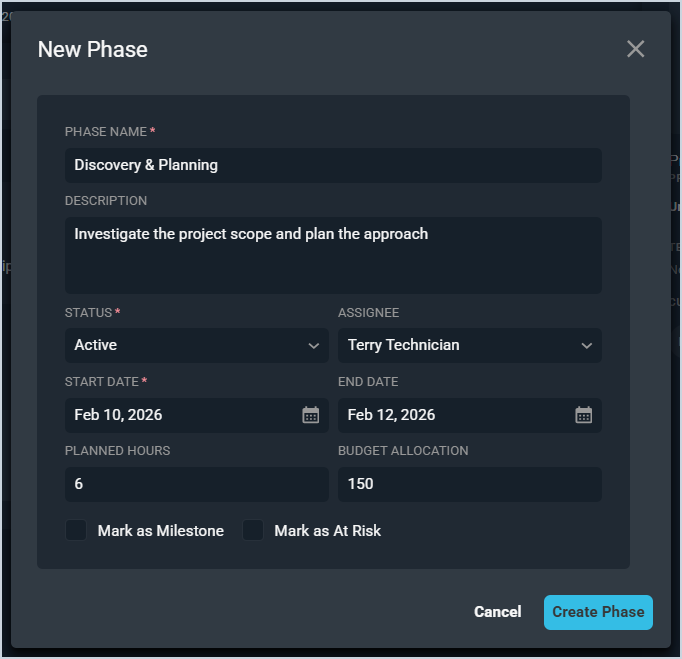Image resolution: width=682 pixels, height=659 pixels.
Task: Open the End Date calendar picker icon
Action: [584, 415]
